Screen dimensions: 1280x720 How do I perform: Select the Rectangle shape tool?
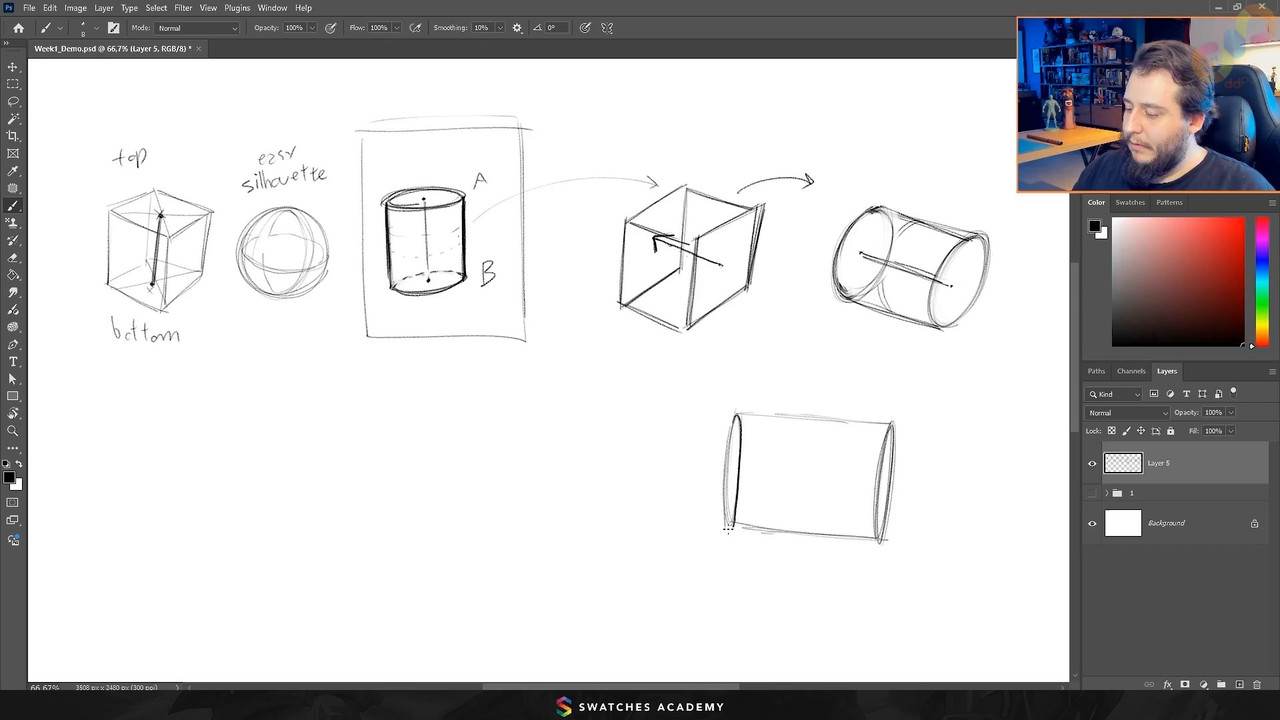click(13, 396)
